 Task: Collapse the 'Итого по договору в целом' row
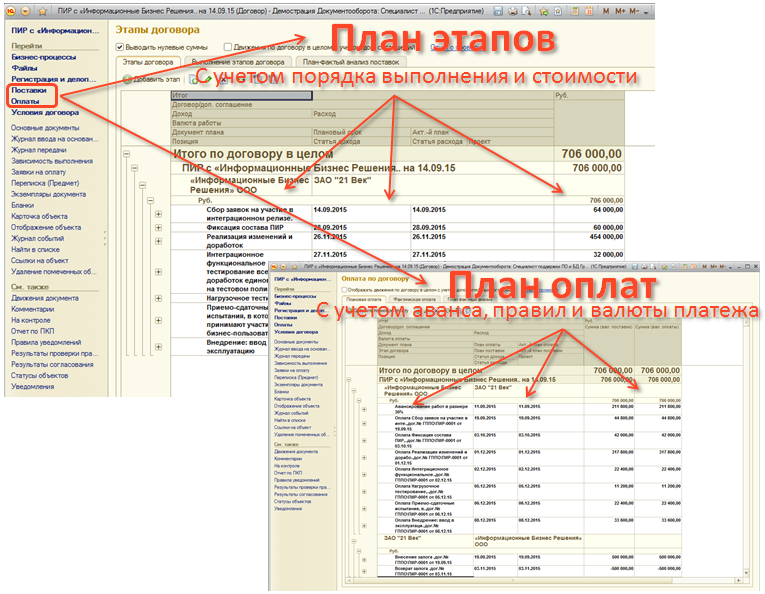coord(127,154)
